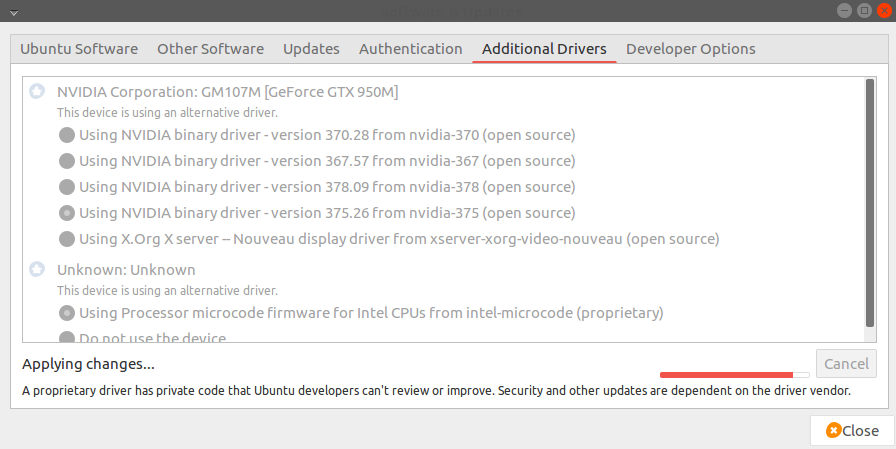Screen dimensions: 896x449
Task: Select NVIDIA driver version 370.28 radio button
Action: (x=67, y=135)
